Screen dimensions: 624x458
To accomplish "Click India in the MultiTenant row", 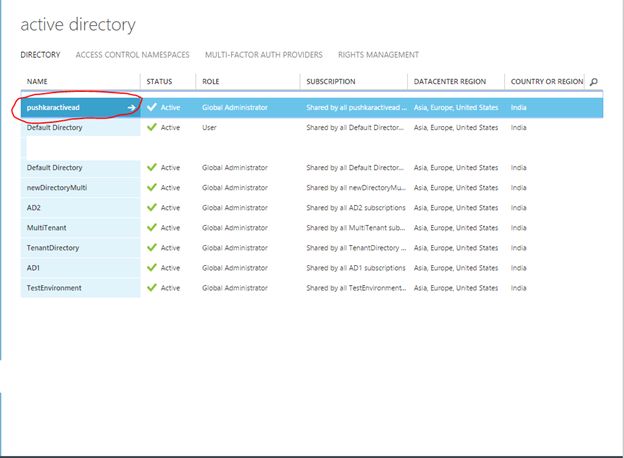I will coord(519,228).
